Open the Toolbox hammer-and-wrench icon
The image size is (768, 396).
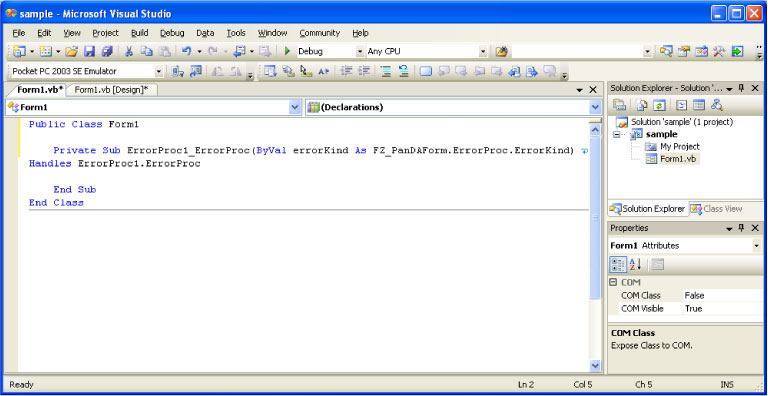click(x=719, y=51)
